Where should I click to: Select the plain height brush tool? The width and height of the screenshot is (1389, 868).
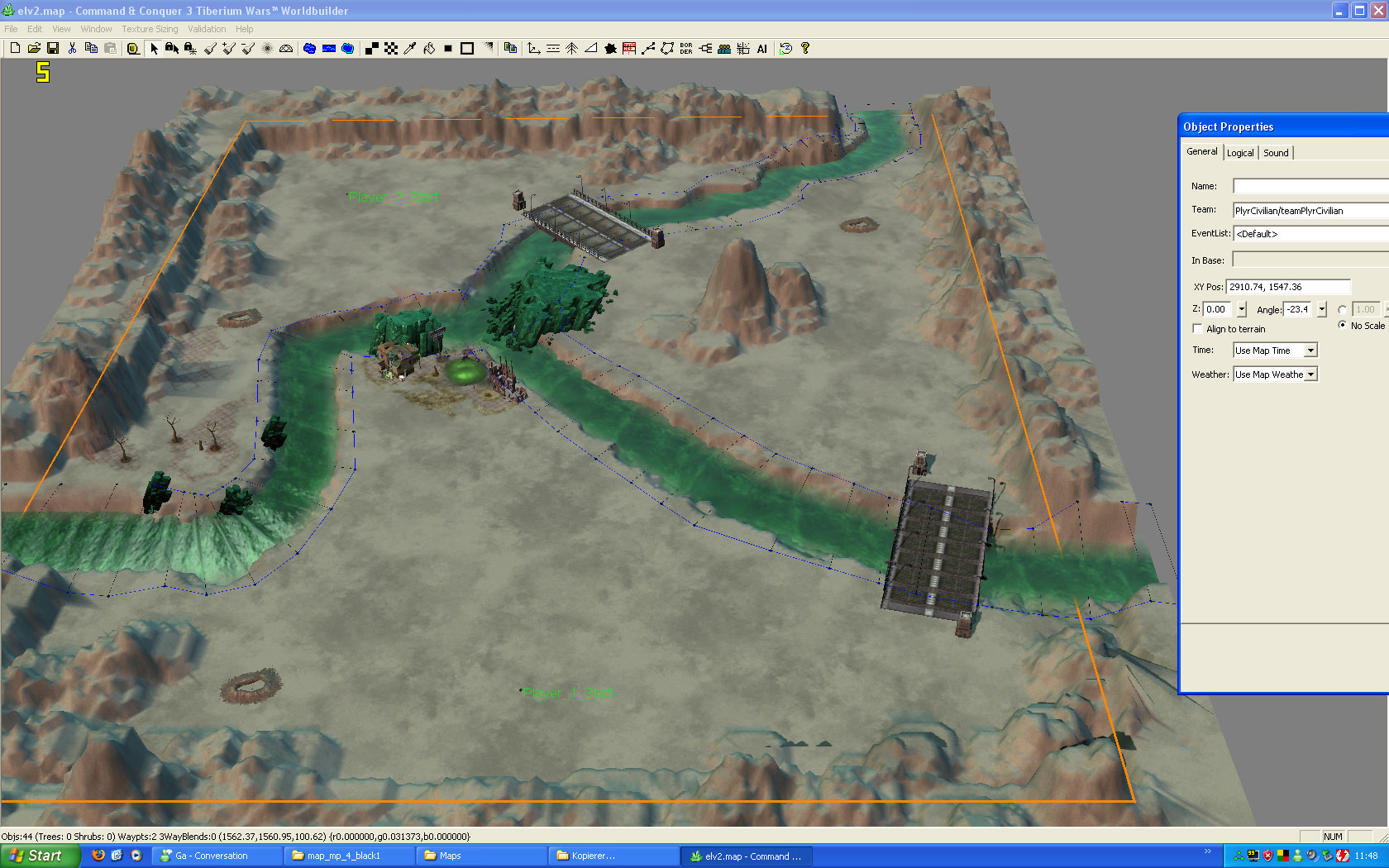pos(210,48)
